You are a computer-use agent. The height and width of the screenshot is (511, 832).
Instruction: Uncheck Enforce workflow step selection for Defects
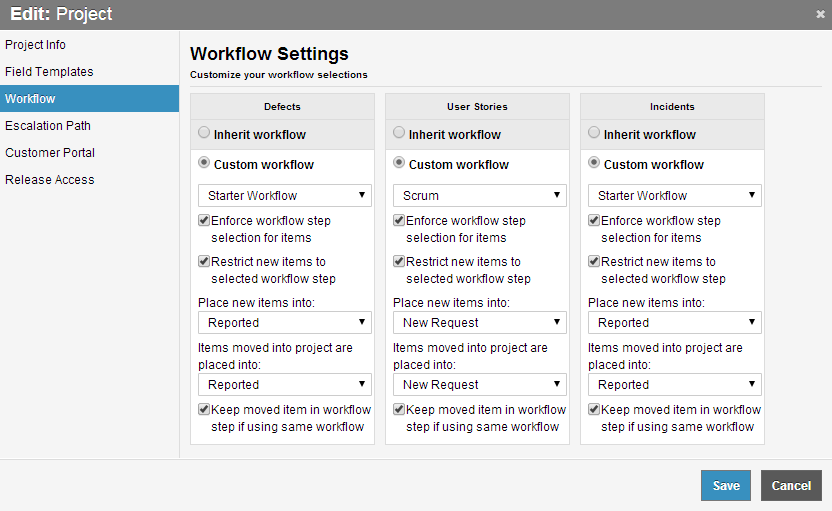coord(204,220)
